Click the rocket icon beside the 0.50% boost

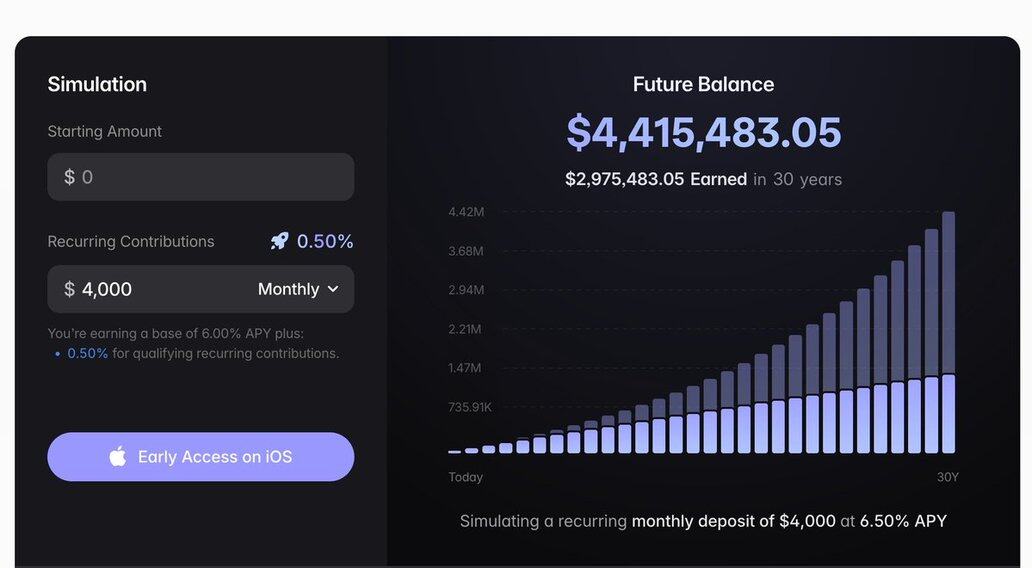pyautogui.click(x=279, y=241)
